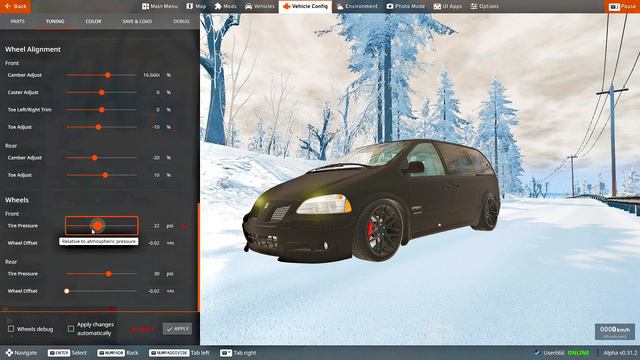The height and width of the screenshot is (360, 640).
Task: Click the Wheel Alignment section heading
Action: [x=33, y=49]
